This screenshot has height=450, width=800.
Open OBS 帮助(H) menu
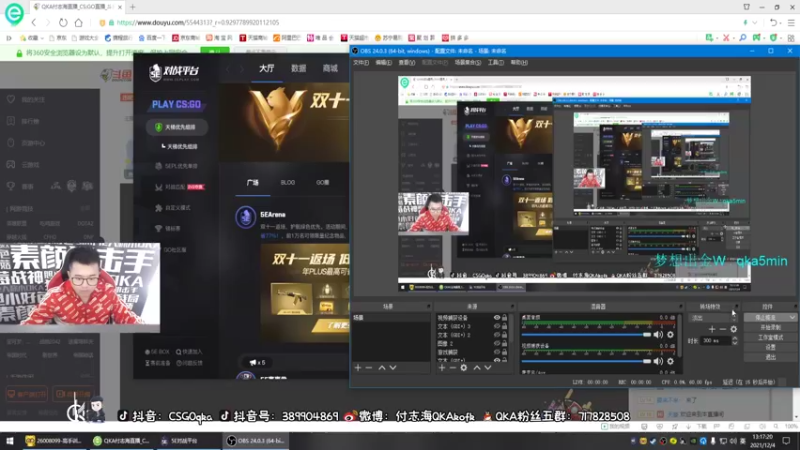point(519,63)
